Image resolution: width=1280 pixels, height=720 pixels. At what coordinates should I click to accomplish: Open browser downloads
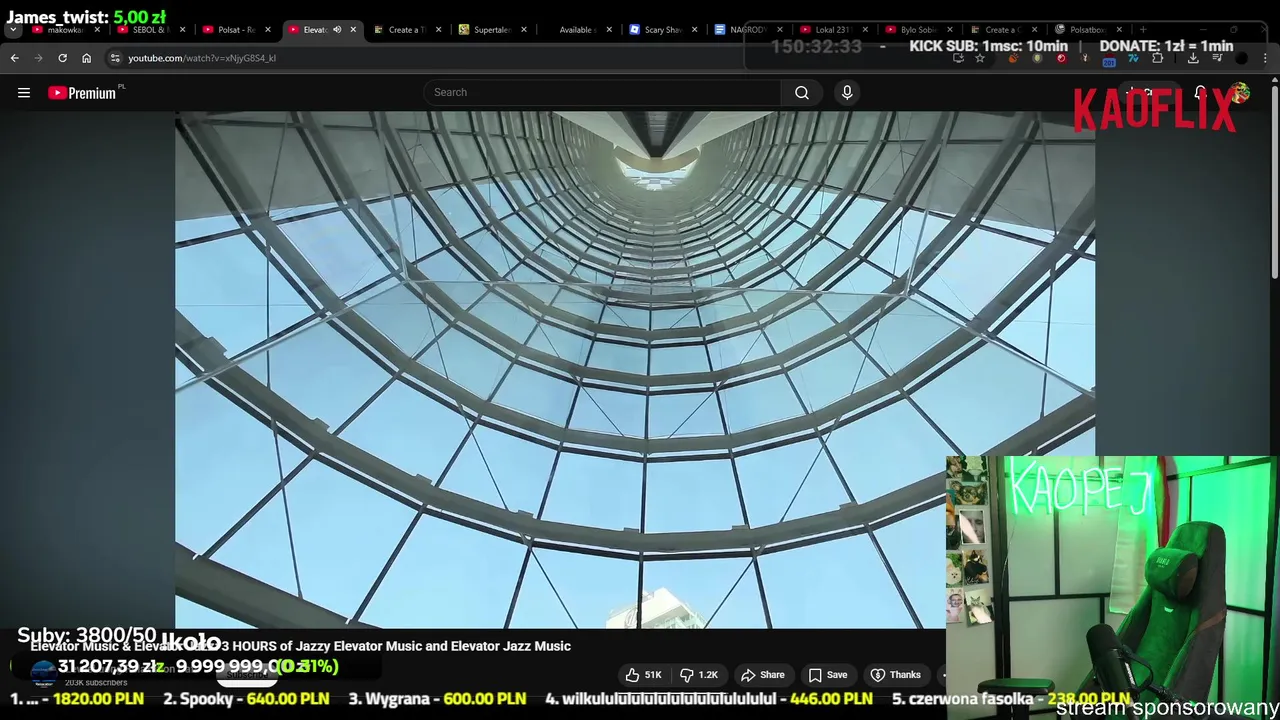[x=1193, y=58]
